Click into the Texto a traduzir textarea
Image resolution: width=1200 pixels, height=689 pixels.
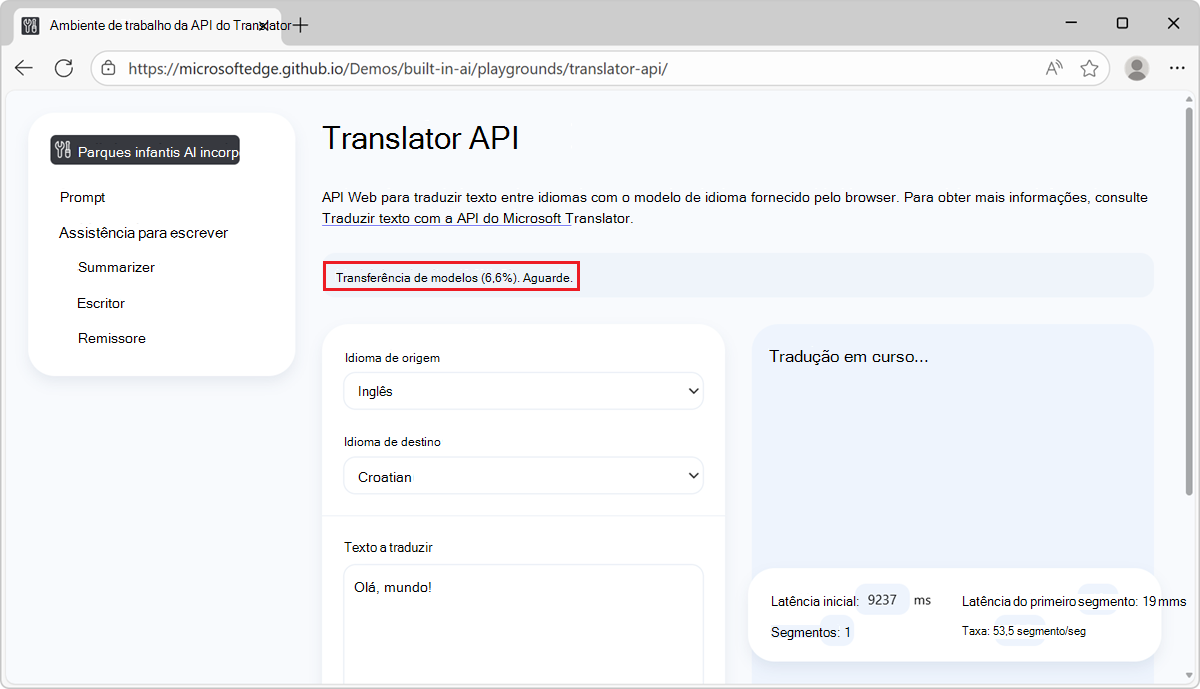click(x=523, y=625)
